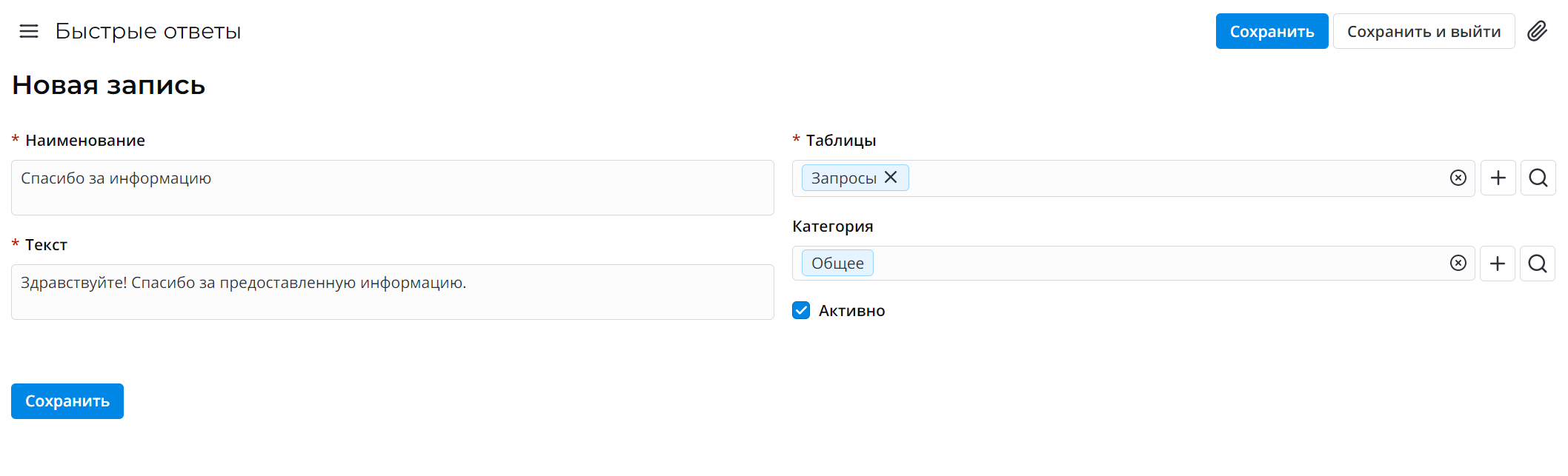
Task: Add new category with Категория plus icon
Action: (x=1497, y=264)
